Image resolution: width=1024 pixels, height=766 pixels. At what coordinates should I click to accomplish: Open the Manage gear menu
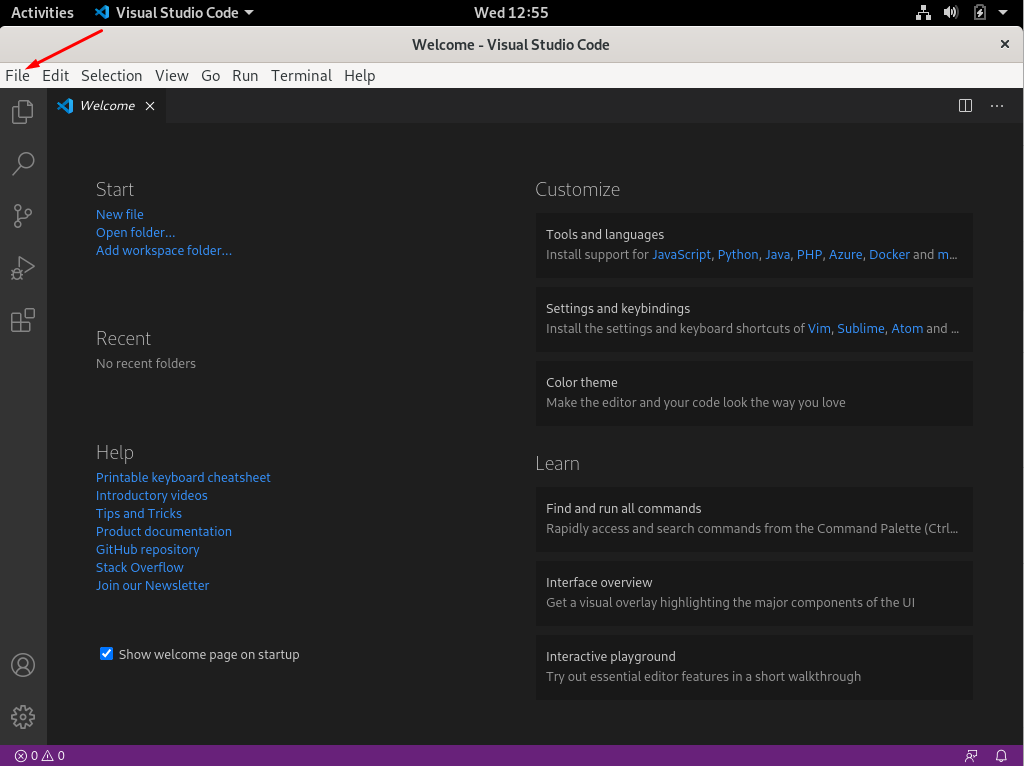coord(22,716)
